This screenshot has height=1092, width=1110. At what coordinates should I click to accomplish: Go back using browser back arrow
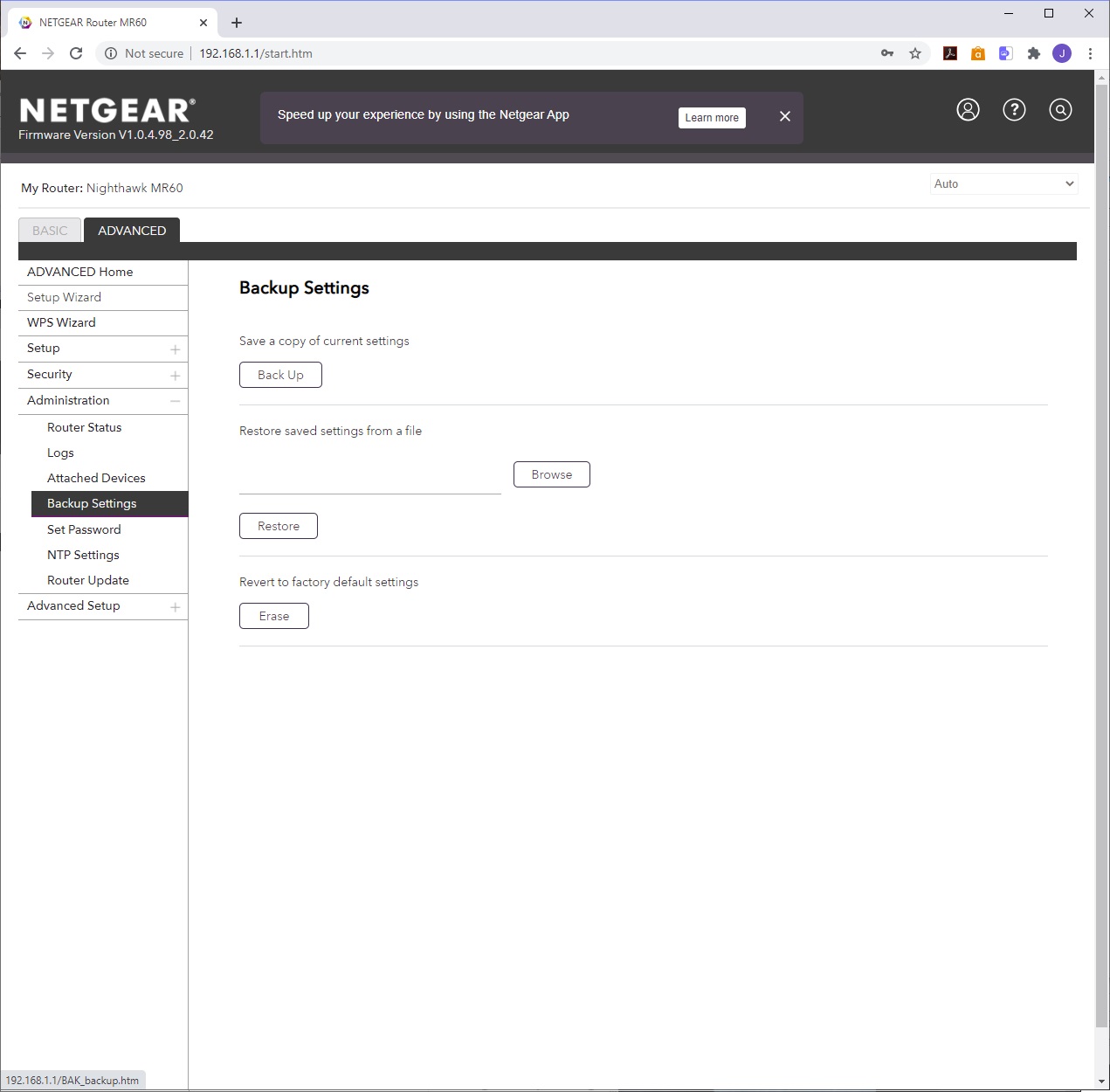click(x=20, y=53)
